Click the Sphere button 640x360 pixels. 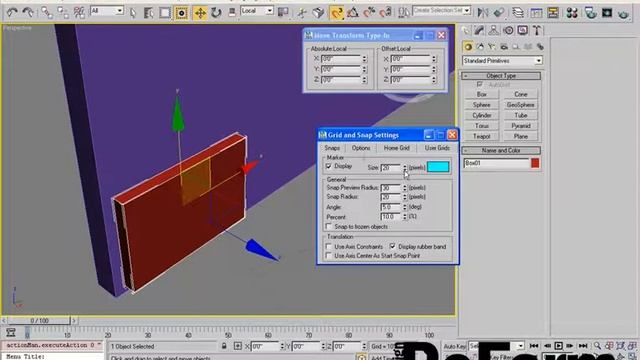(x=482, y=105)
